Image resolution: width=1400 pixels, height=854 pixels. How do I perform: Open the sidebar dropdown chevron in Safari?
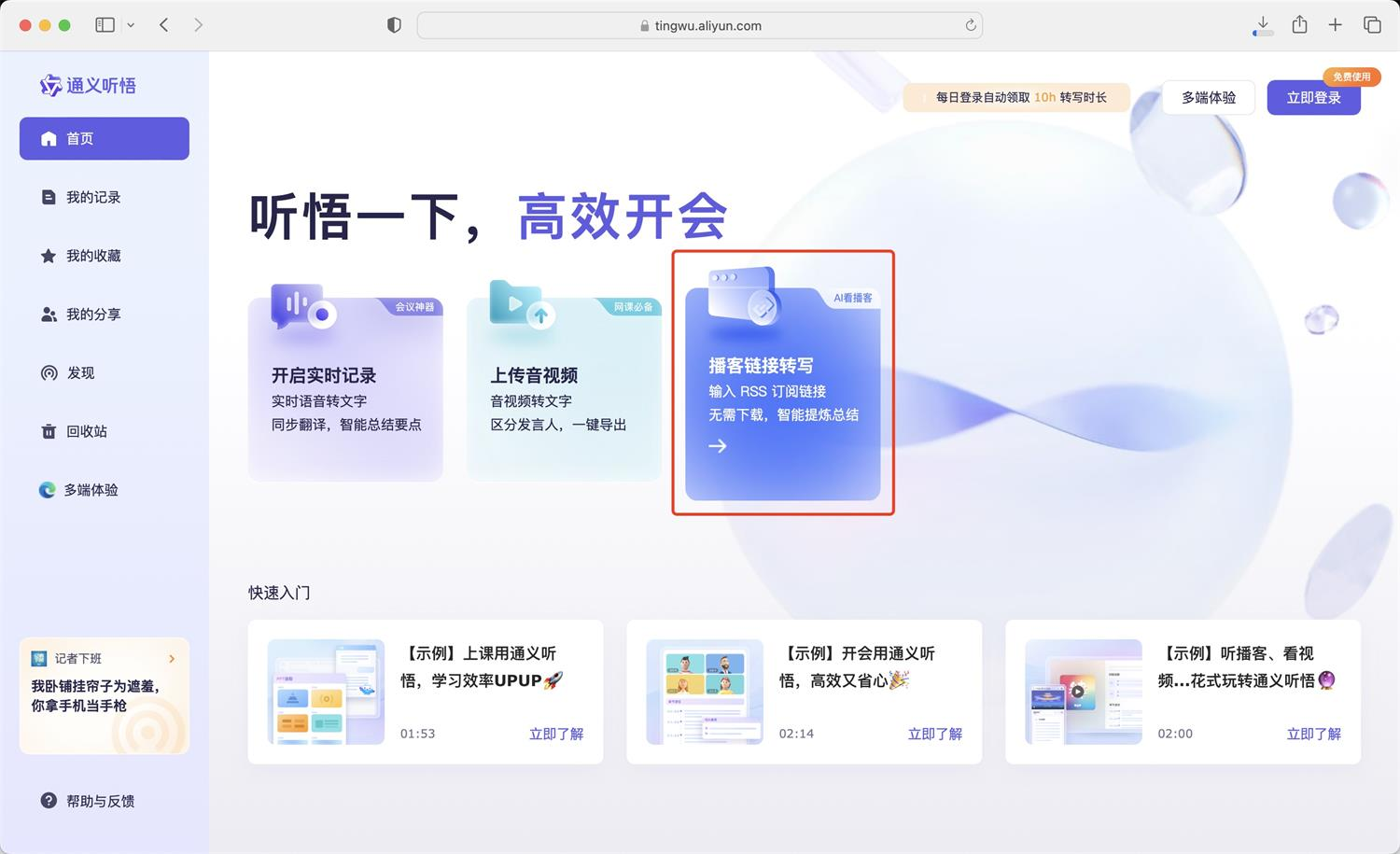pyautogui.click(x=131, y=25)
